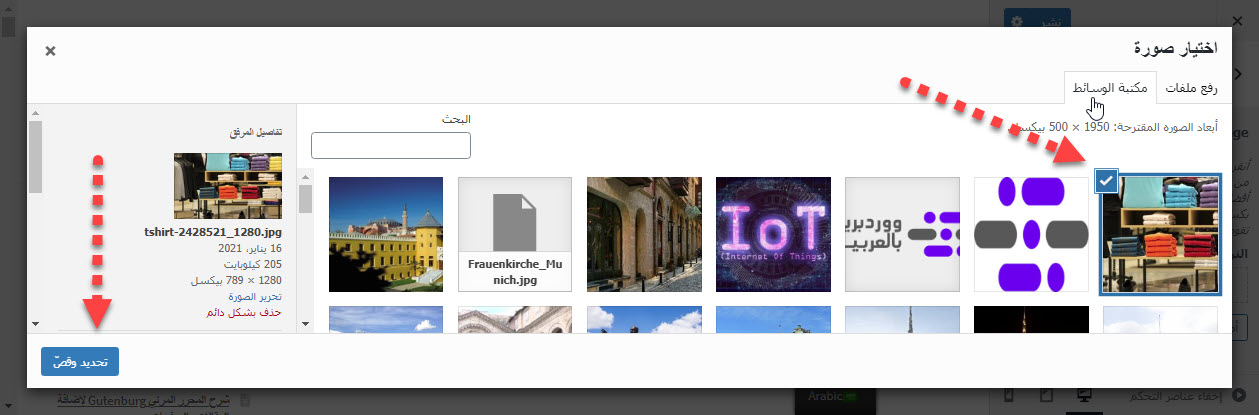The width and height of the screenshot is (1259, 415).
Task: Pick the yellow building with tower thumbnail
Action: 386,234
